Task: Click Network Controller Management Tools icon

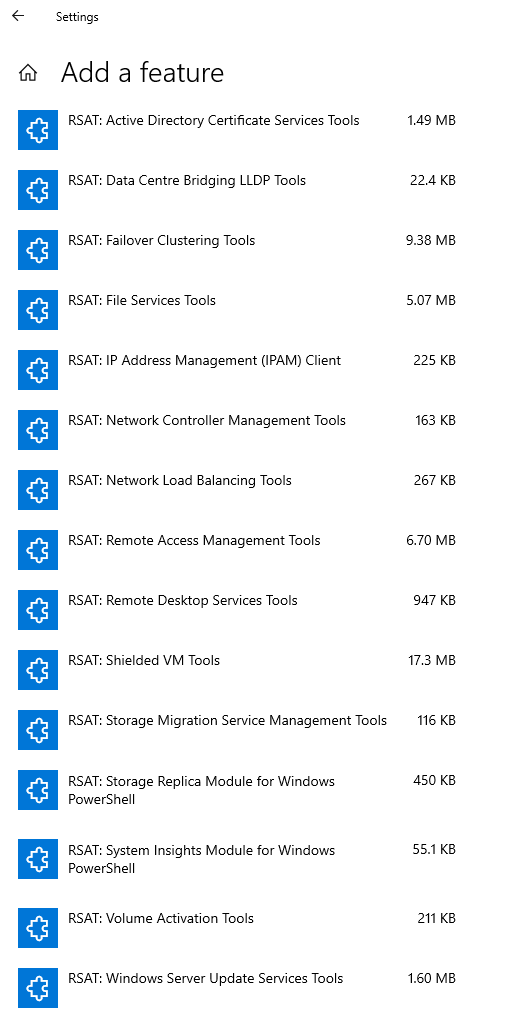Action: 38,430
